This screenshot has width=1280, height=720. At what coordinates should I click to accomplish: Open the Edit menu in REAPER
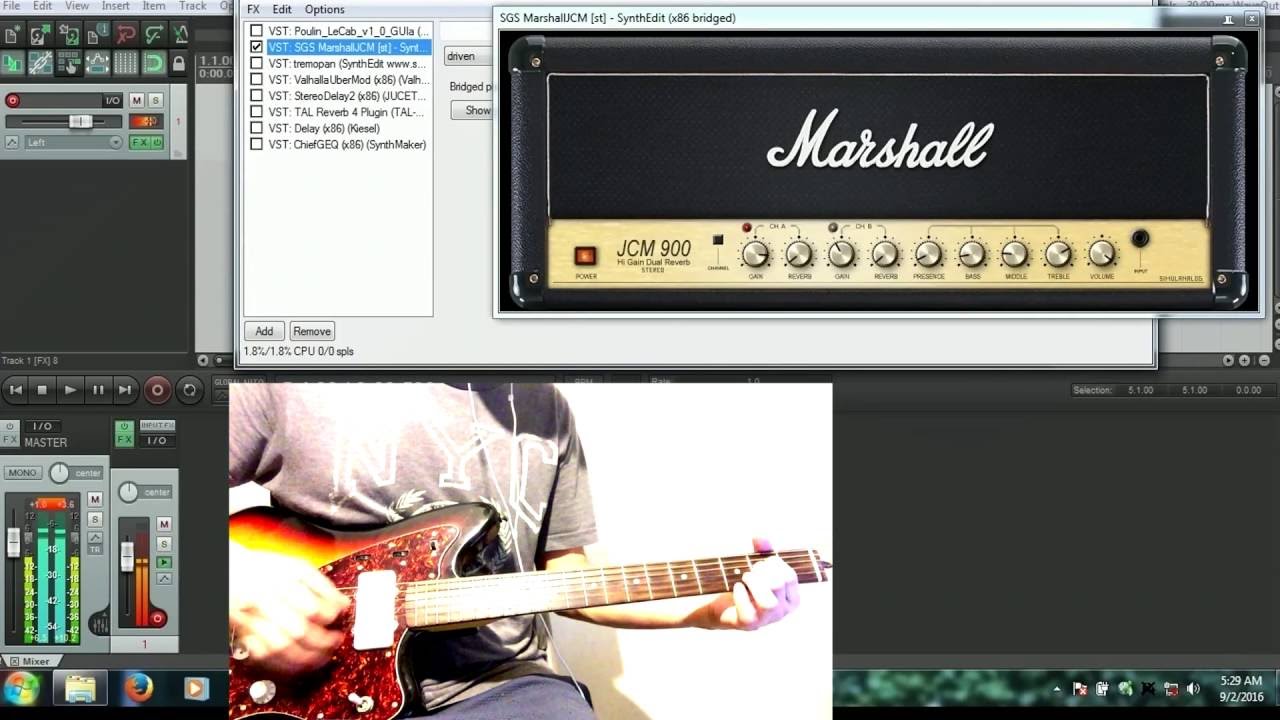[x=42, y=6]
